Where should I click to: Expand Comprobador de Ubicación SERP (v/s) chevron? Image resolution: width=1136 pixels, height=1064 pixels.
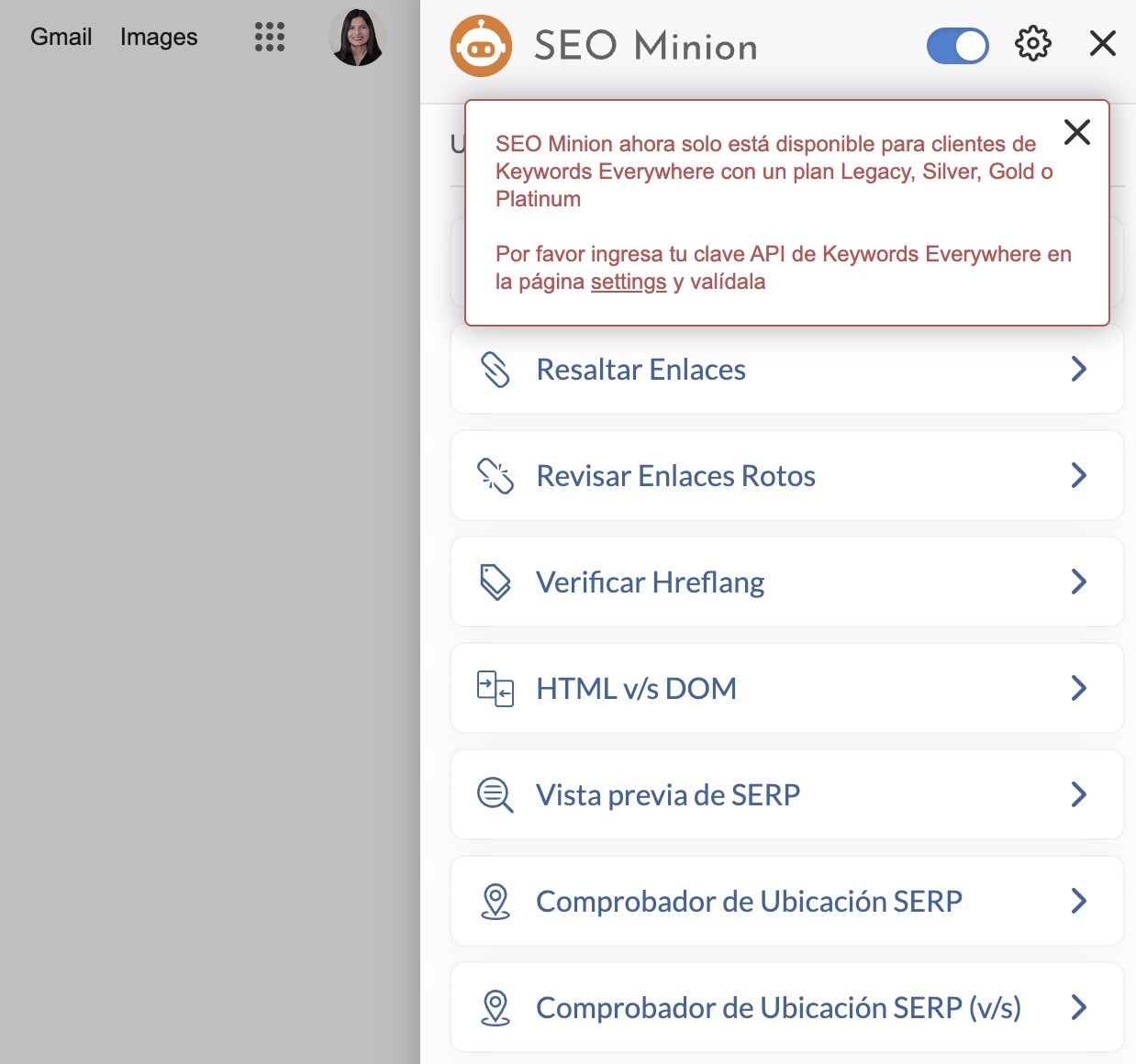(x=1079, y=1007)
